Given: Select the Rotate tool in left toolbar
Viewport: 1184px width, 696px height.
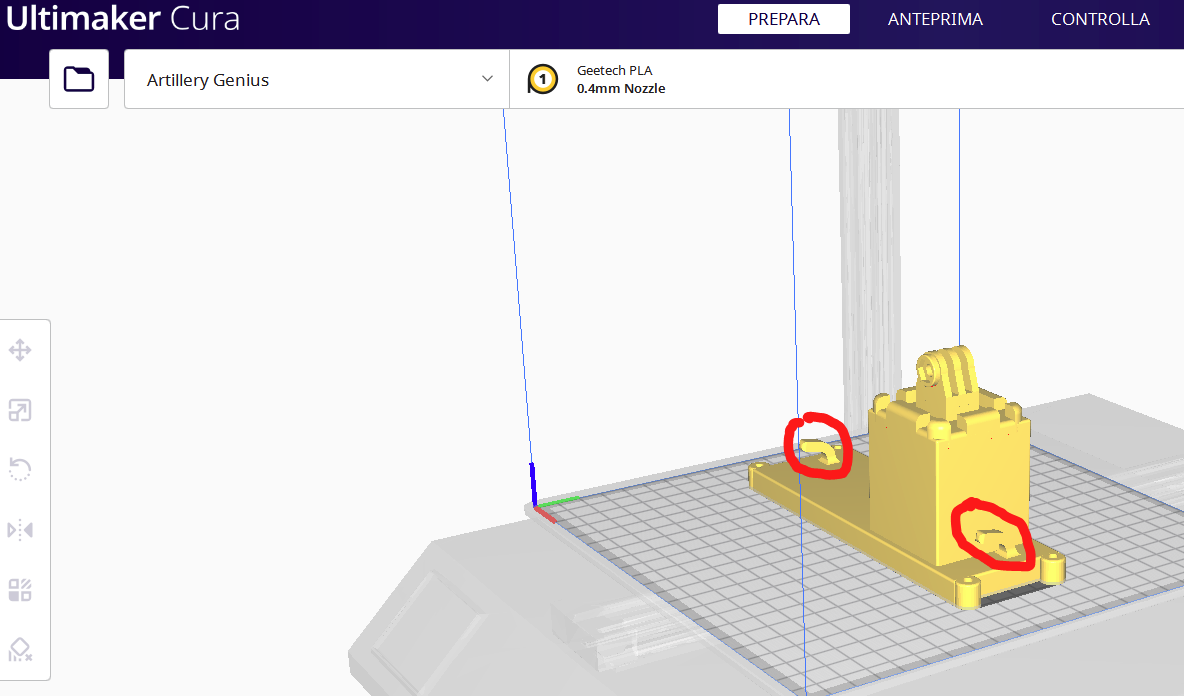Looking at the screenshot, I should click(20, 470).
